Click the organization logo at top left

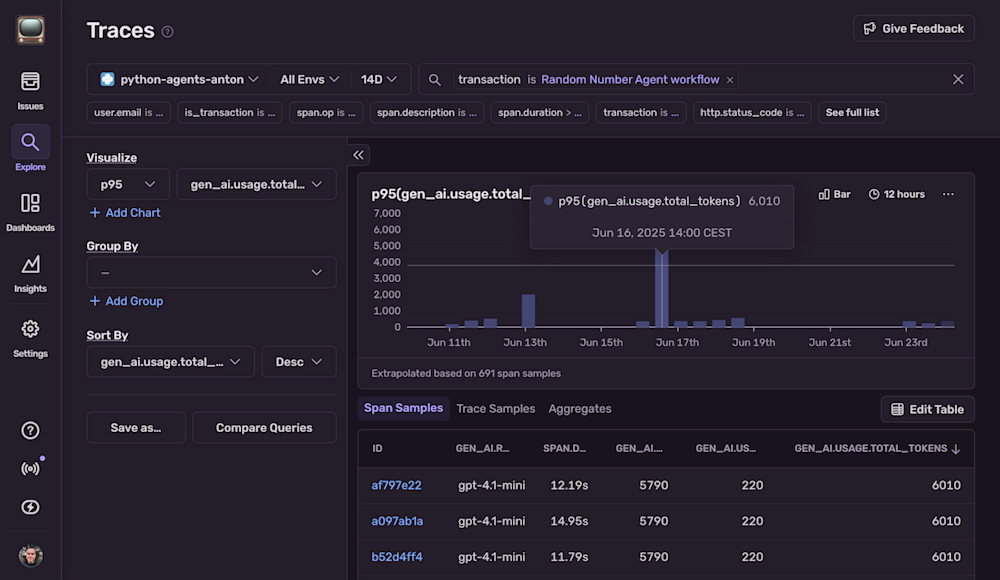point(30,29)
